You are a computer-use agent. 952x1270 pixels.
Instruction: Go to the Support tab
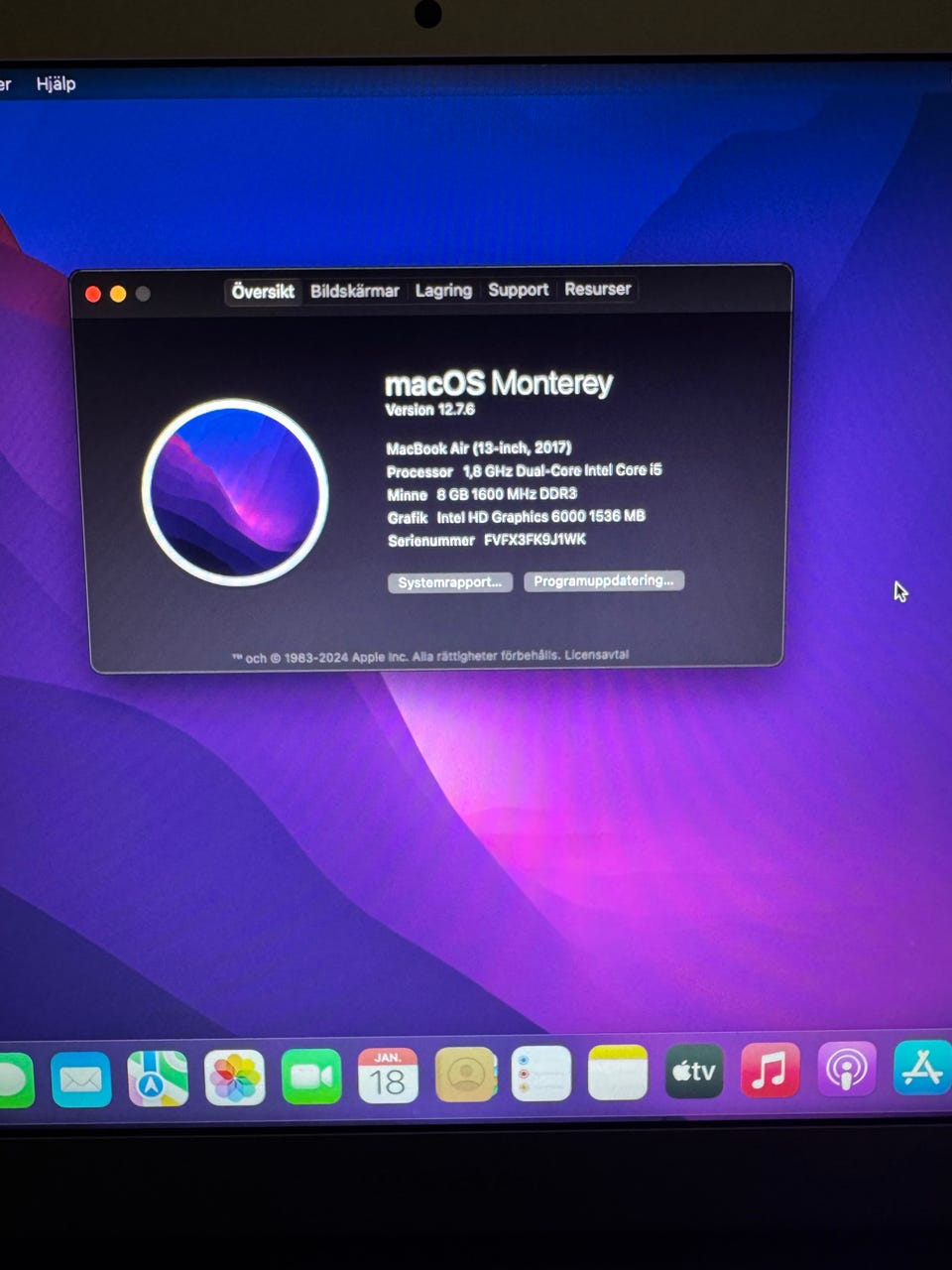click(x=518, y=289)
